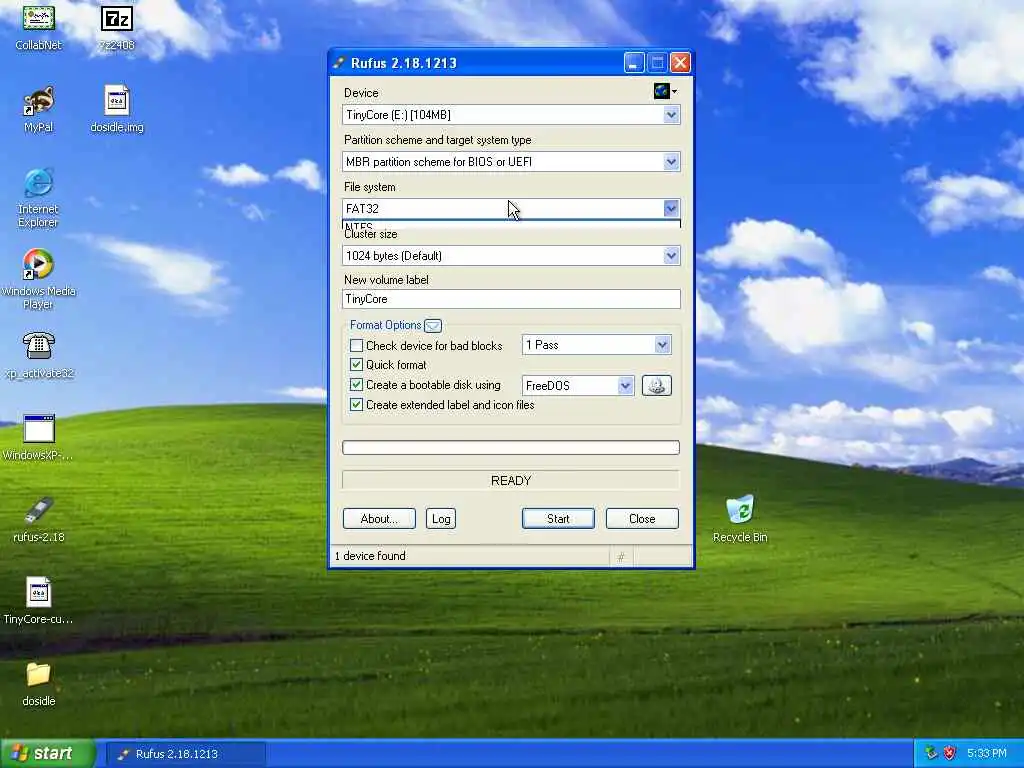This screenshot has width=1024, height=768.
Task: Open the File system FAT32 dropdown
Action: point(511,208)
